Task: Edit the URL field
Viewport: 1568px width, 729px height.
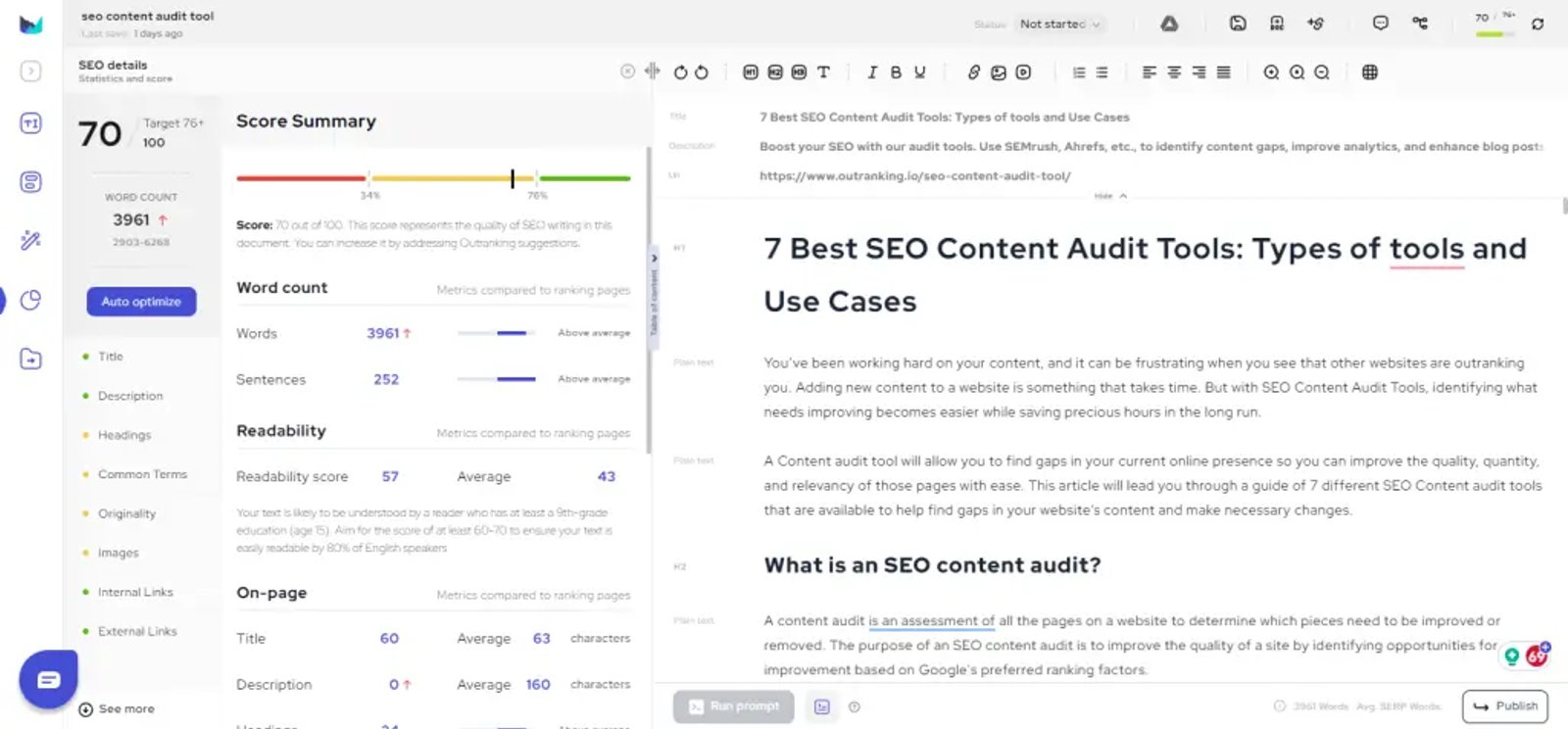Action: click(1151, 176)
